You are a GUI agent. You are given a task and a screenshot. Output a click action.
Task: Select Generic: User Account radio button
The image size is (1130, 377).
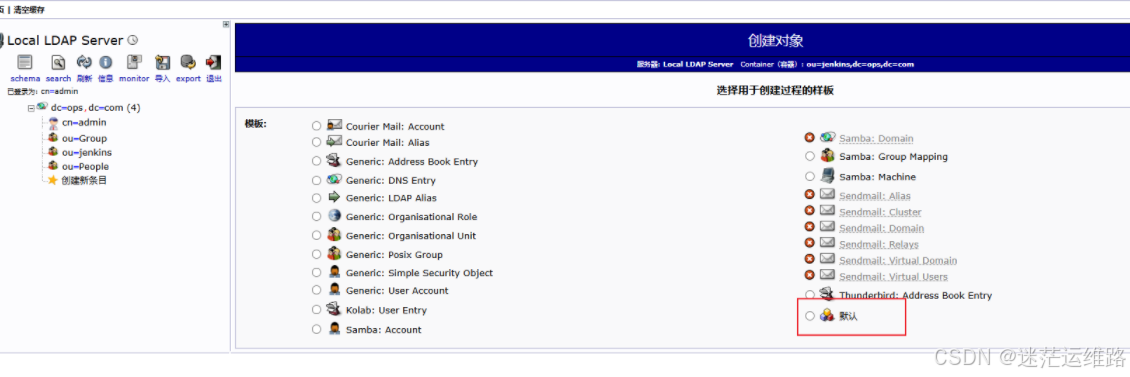pyautogui.click(x=316, y=290)
